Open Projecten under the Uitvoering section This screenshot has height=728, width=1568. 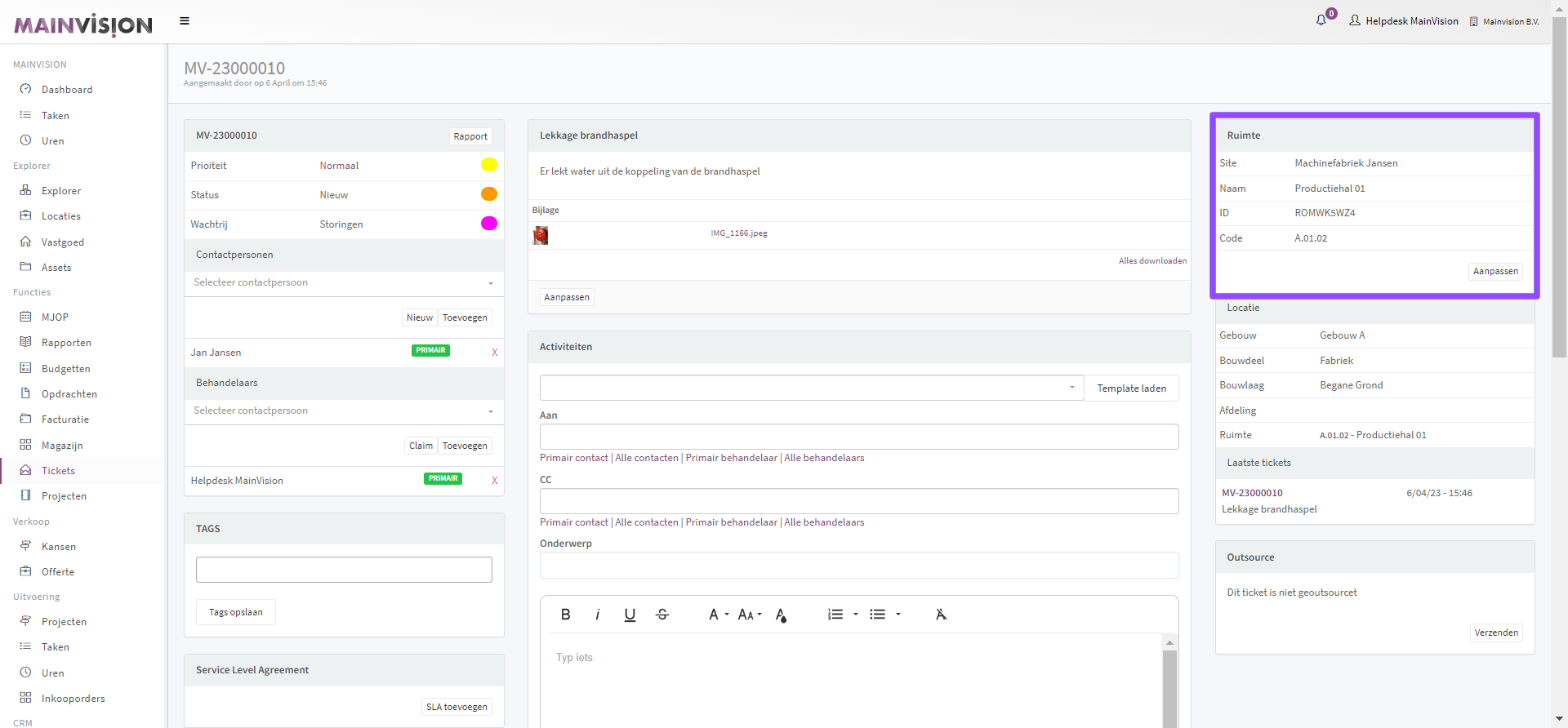tap(64, 622)
